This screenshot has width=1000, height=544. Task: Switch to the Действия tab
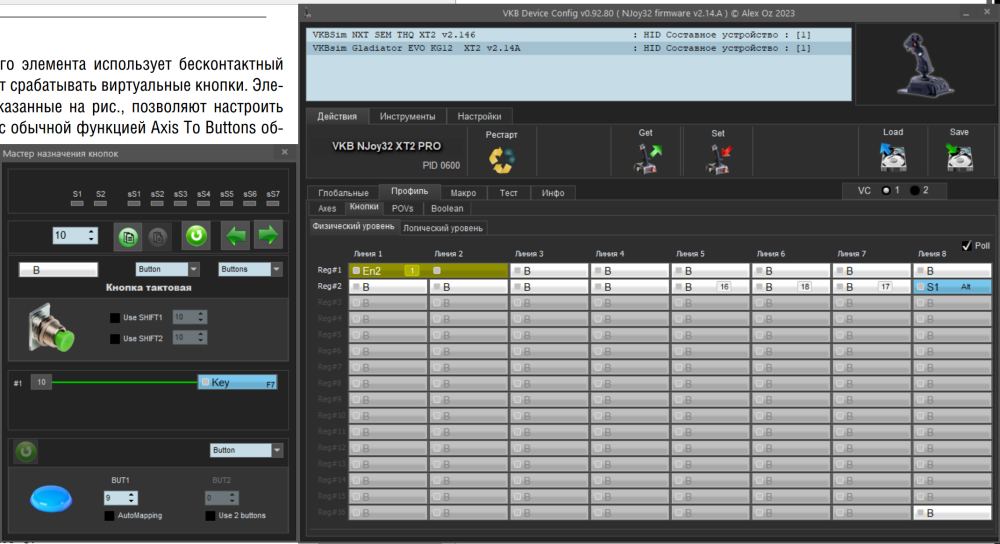[x=337, y=116]
